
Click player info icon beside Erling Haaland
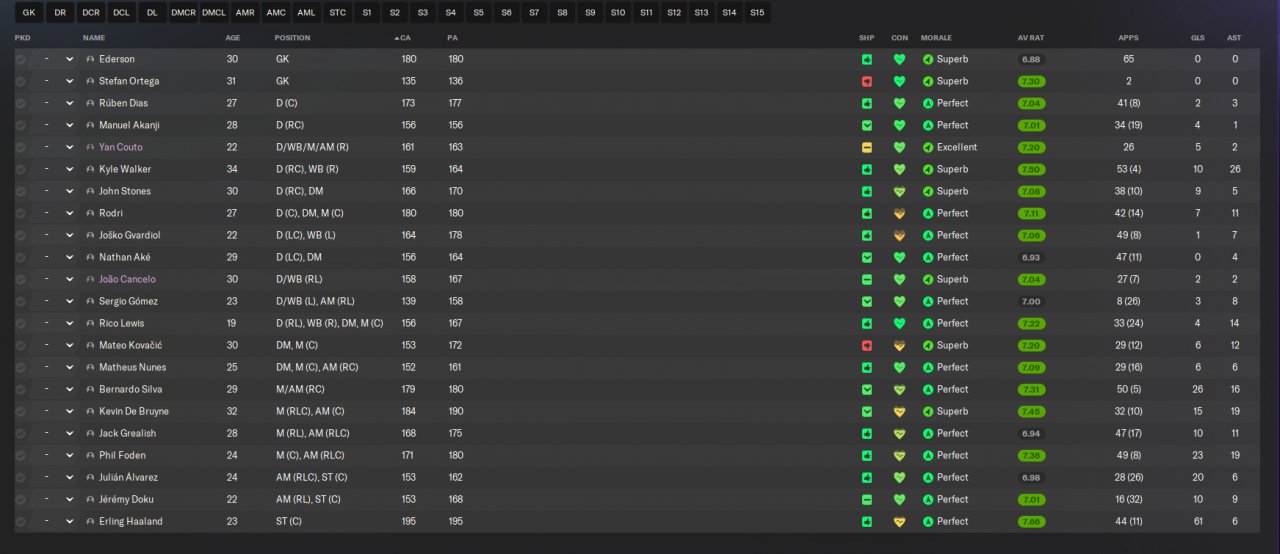pos(90,521)
